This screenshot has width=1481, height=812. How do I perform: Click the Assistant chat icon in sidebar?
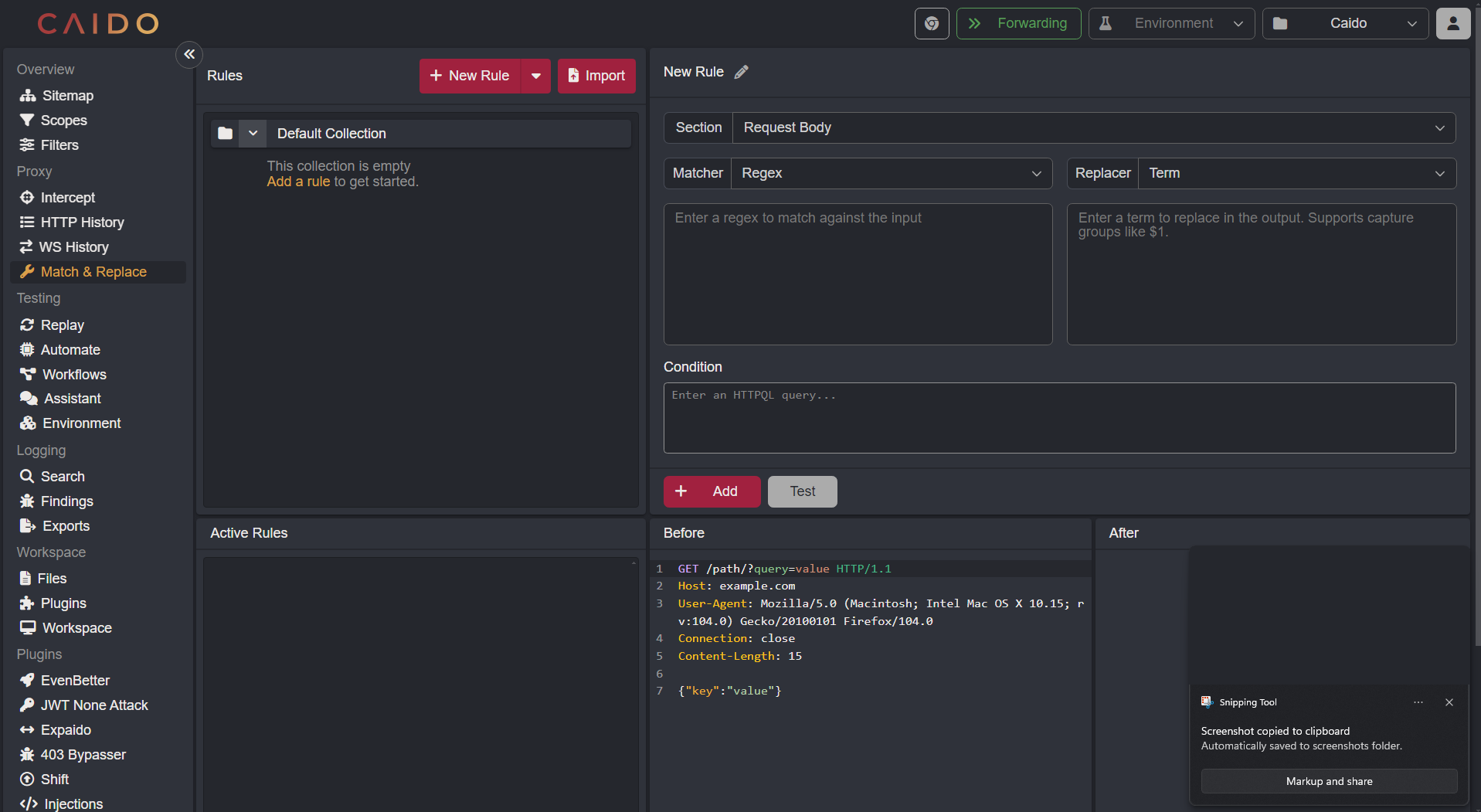tap(29, 399)
